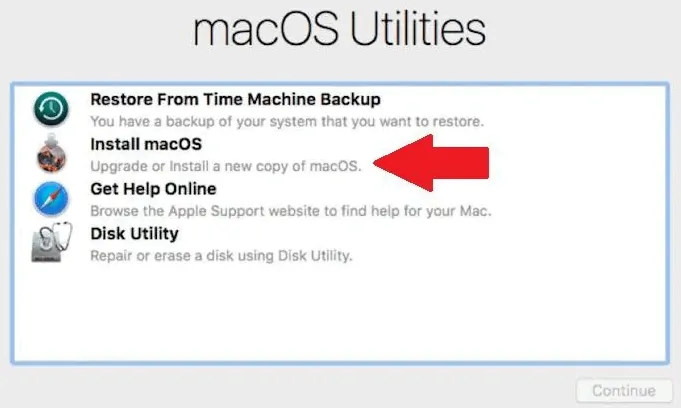The height and width of the screenshot is (408, 681).
Task: Choose the Disk Utility title
Action: [x=134, y=234]
